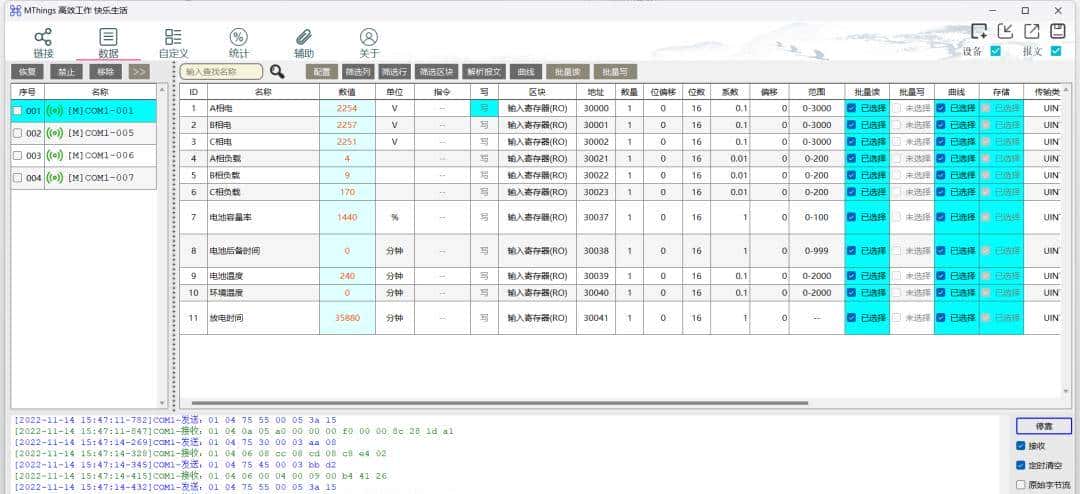Click the 写 write cell for 放电时间
Screen dimensions: 1080x494
tap(484, 318)
